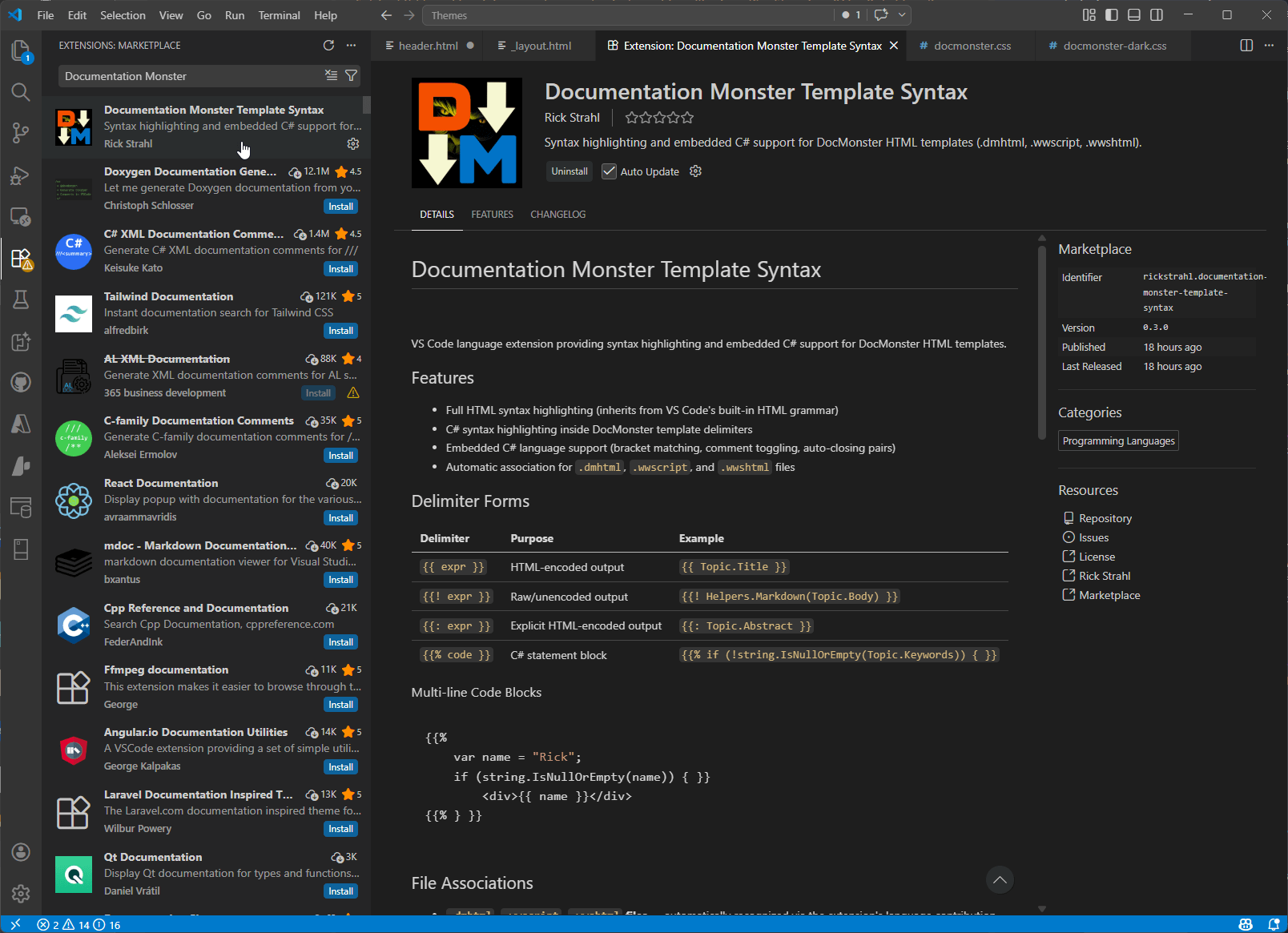1288x933 pixels.
Task: Open the Terminal menu
Action: pos(279,15)
